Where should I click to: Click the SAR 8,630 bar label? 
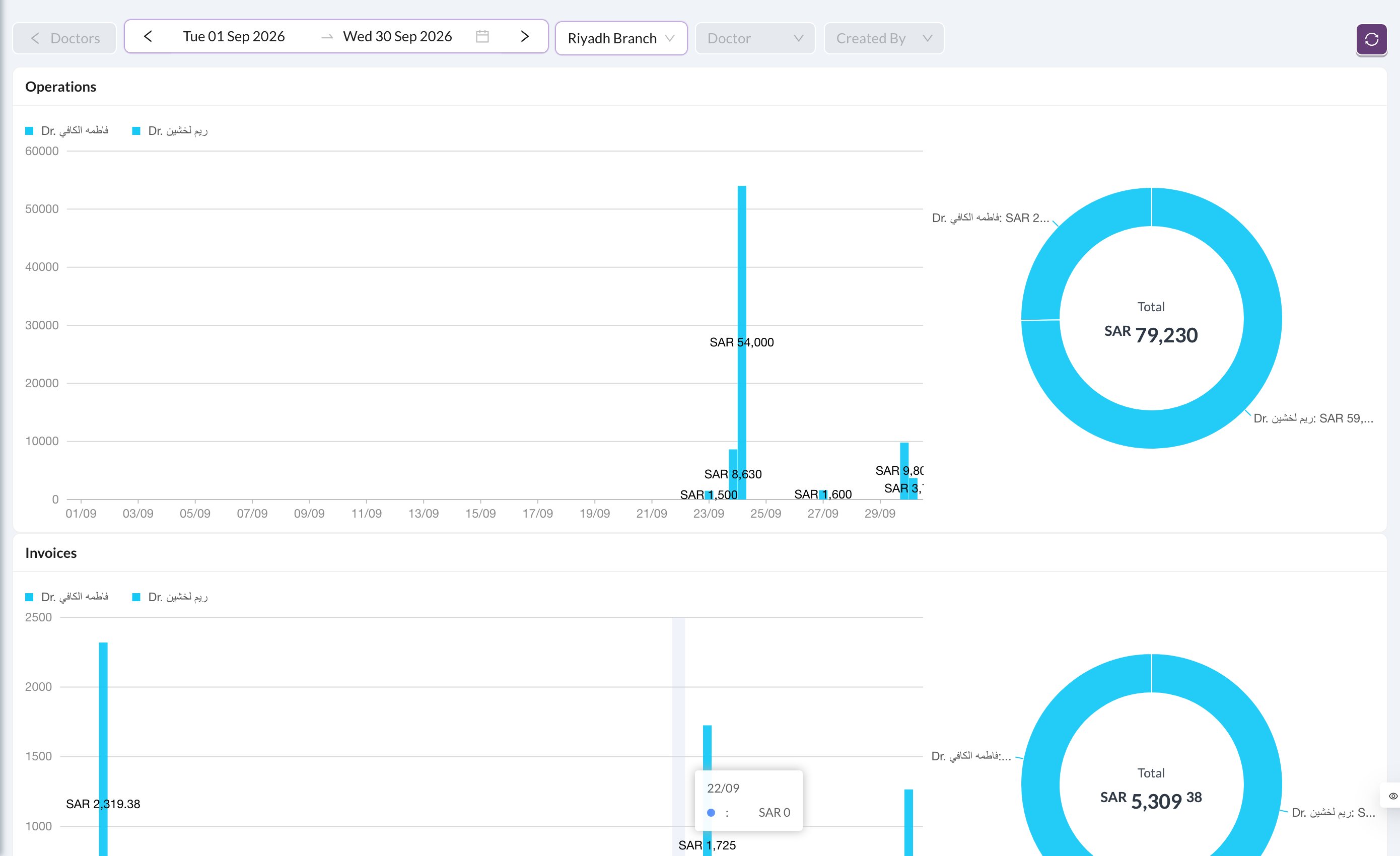click(x=732, y=474)
